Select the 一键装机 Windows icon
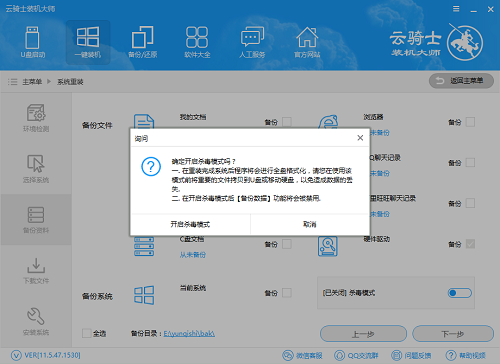The width and height of the screenshot is (500, 364). point(88,37)
